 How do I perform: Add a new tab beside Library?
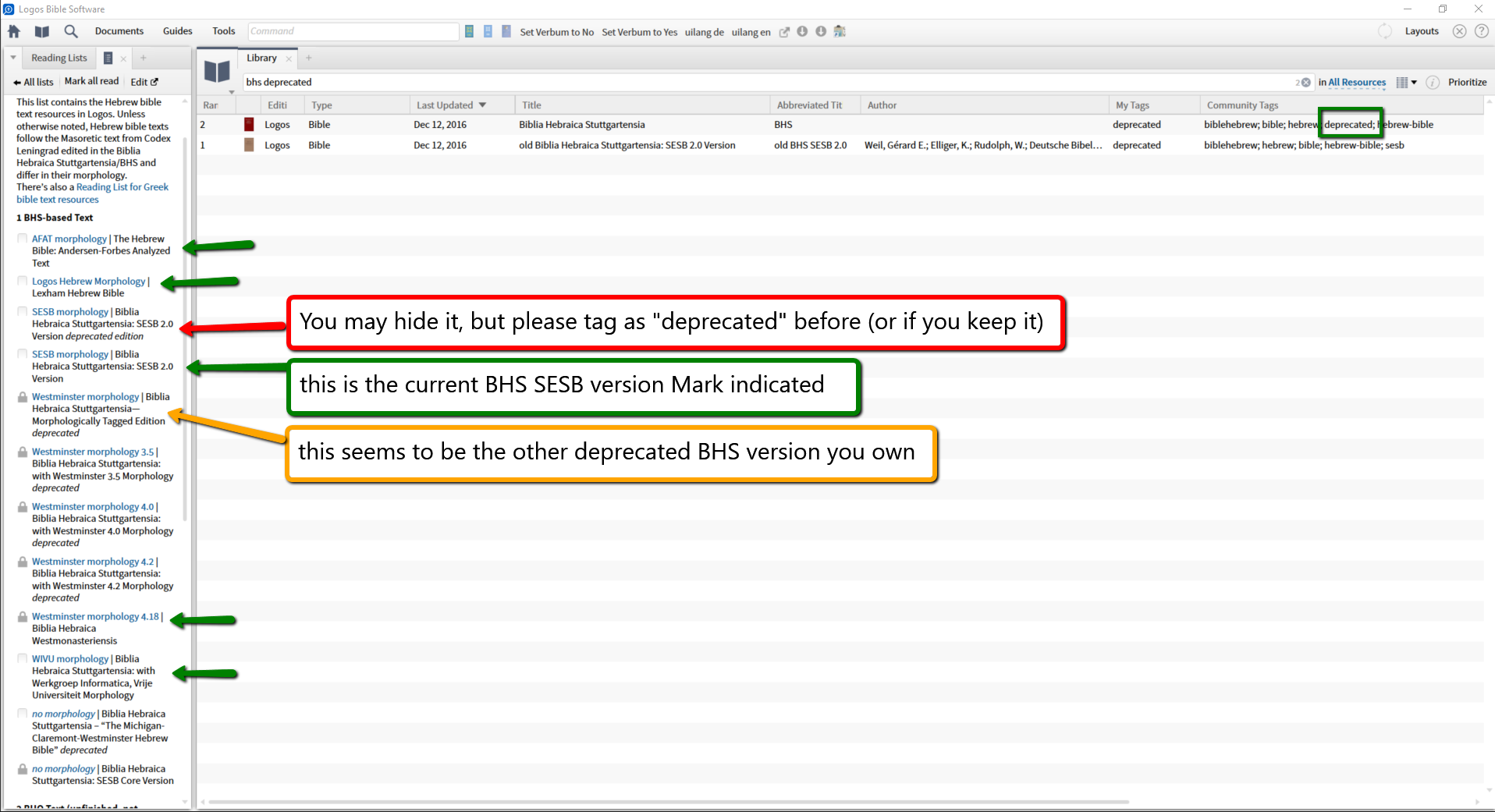pos(309,58)
